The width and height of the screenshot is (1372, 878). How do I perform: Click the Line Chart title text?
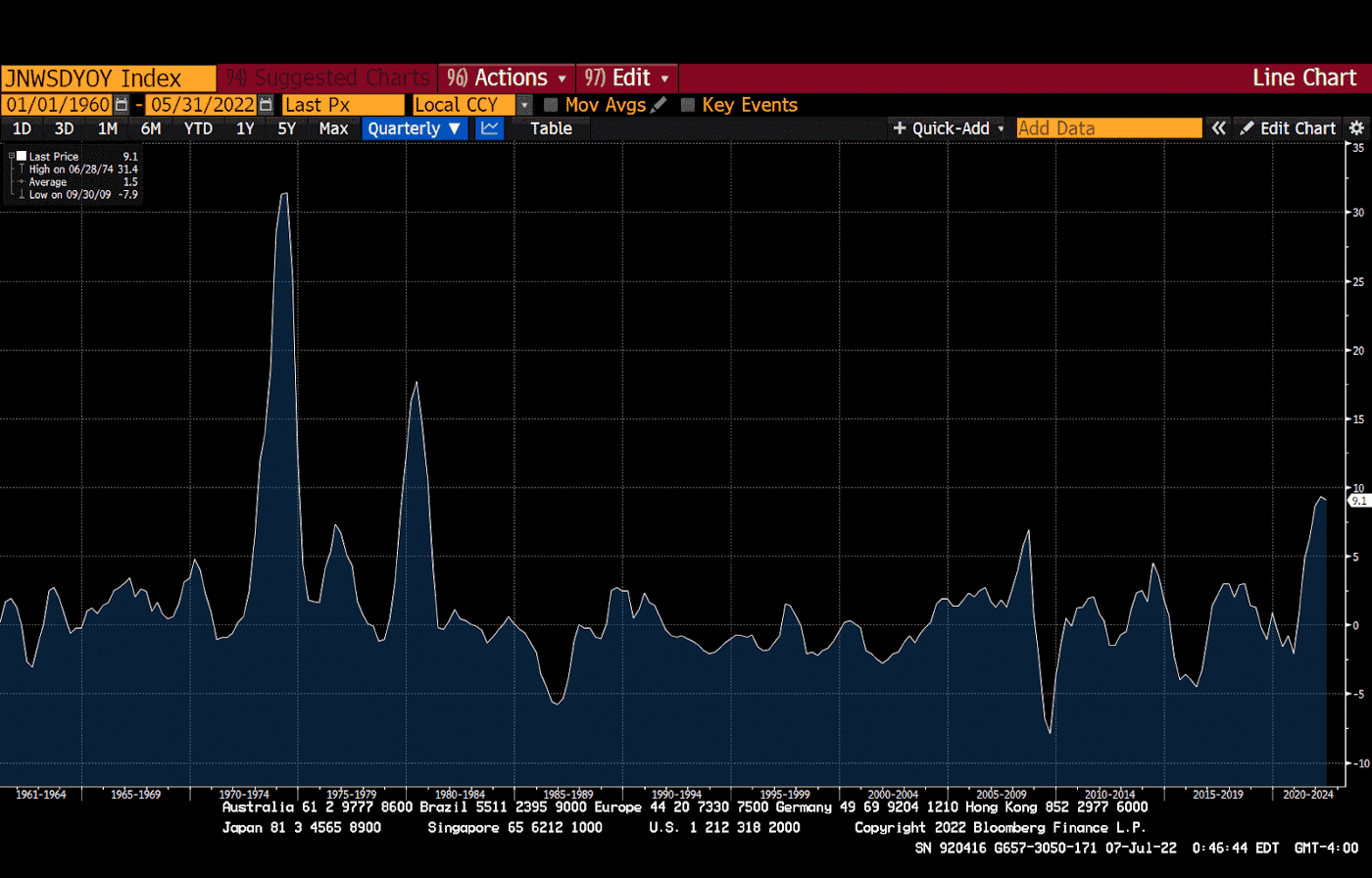(1304, 78)
